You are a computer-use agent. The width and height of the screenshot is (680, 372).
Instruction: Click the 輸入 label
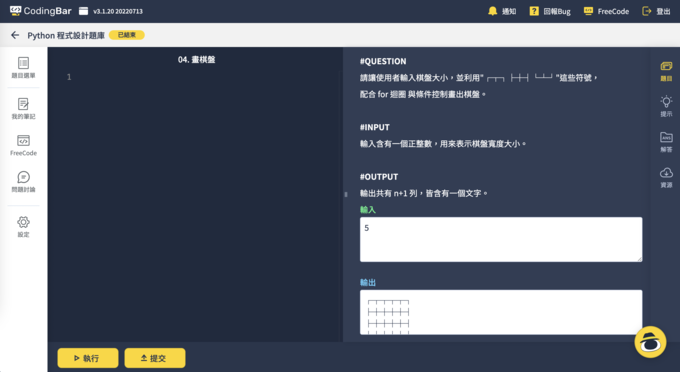click(x=368, y=209)
